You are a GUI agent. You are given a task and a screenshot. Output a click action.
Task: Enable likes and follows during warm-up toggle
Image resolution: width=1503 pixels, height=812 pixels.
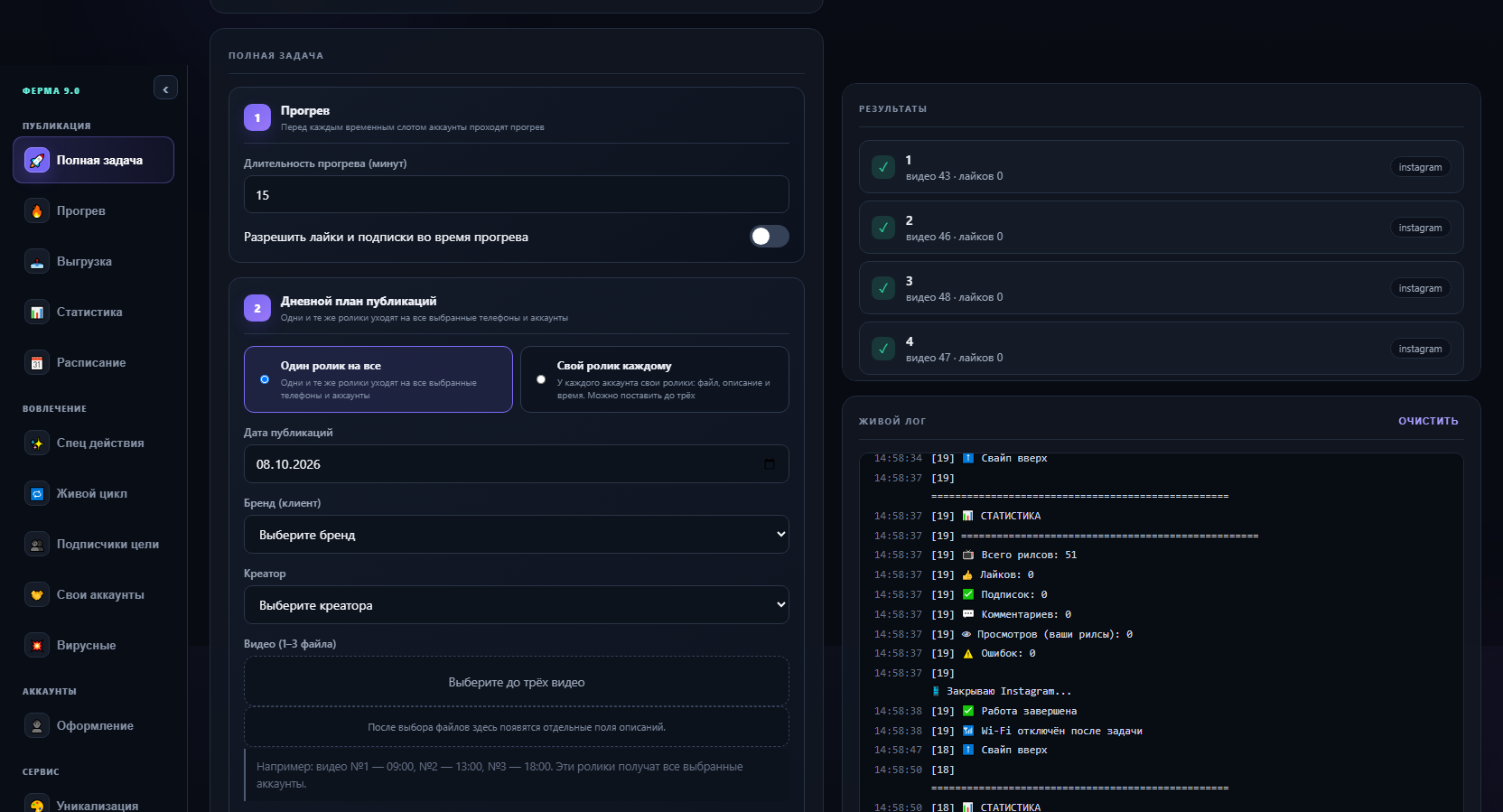point(770,237)
